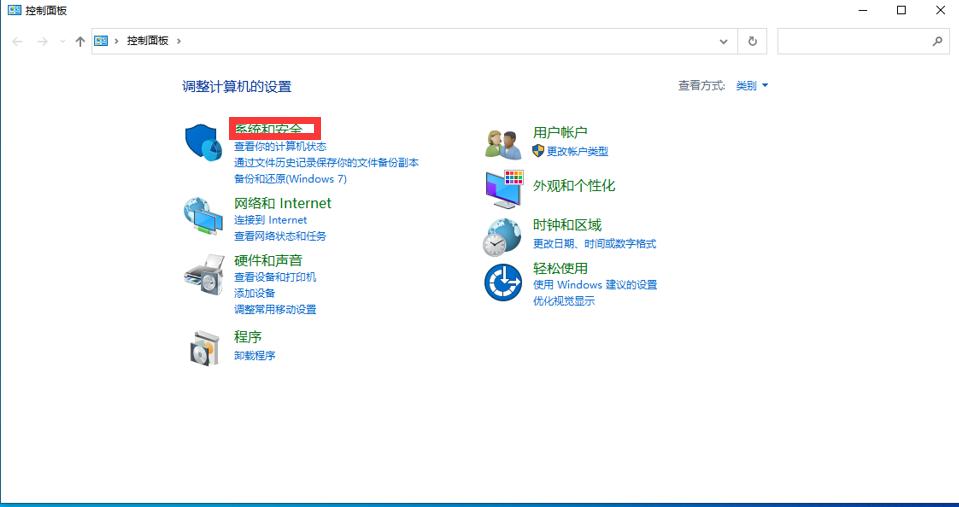Click the 轻松使用 blue circle icon
This screenshot has width=959, height=507.
[x=503, y=282]
